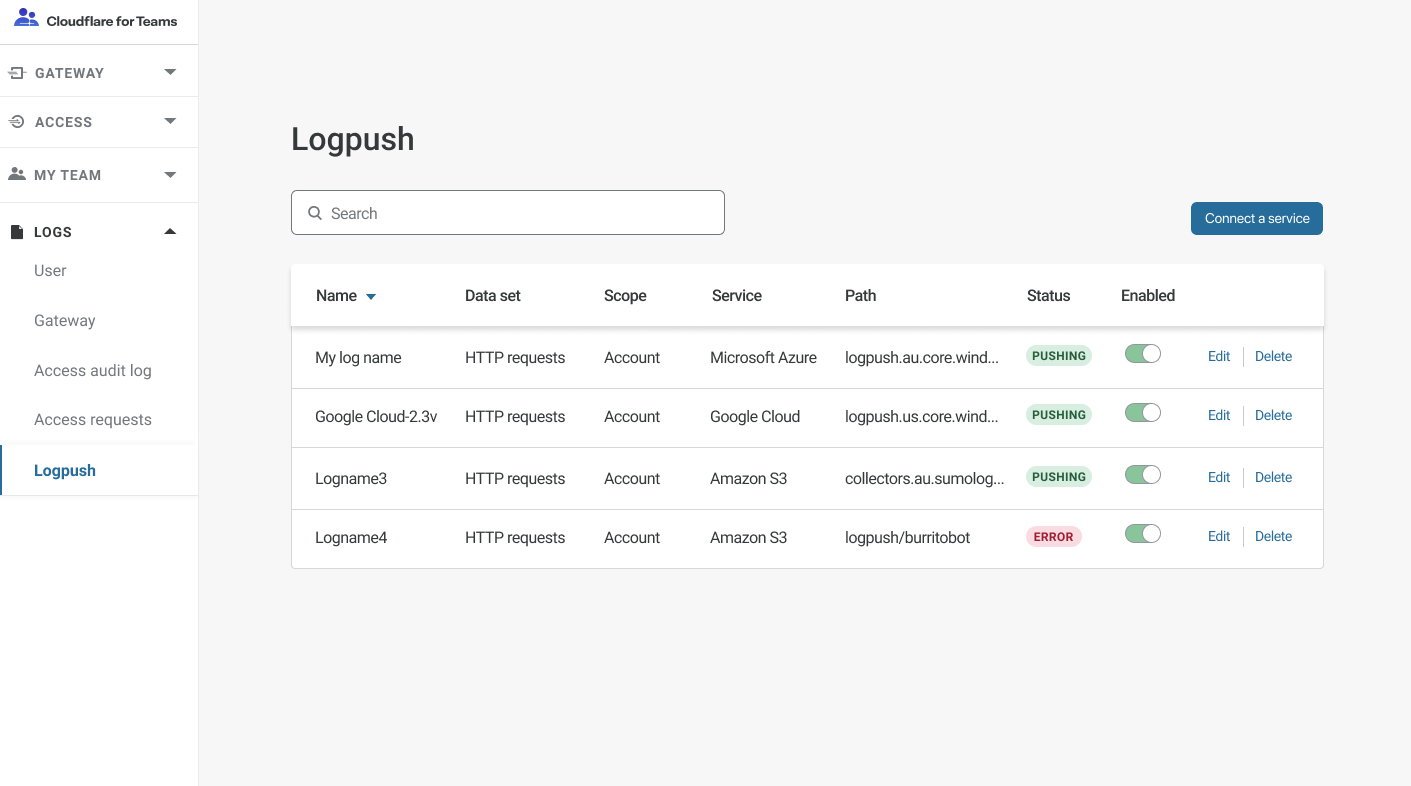
Task: Toggle Enabled switch for Logname3
Action: click(x=1143, y=475)
